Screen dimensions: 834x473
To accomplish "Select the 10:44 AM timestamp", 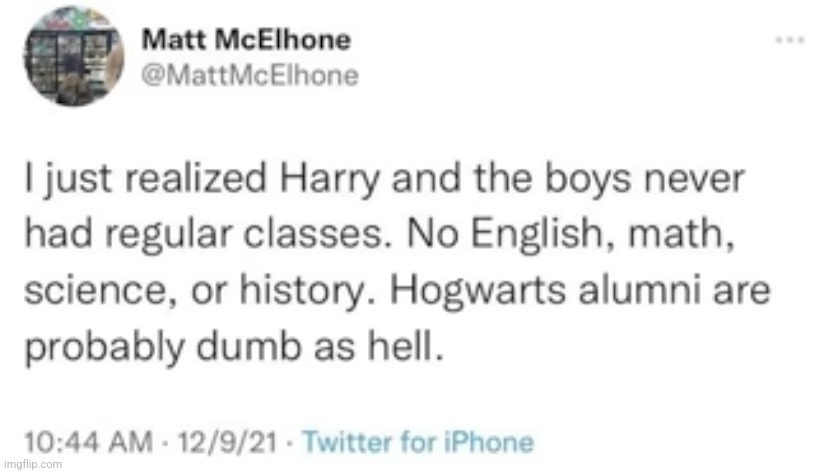I will point(88,442).
